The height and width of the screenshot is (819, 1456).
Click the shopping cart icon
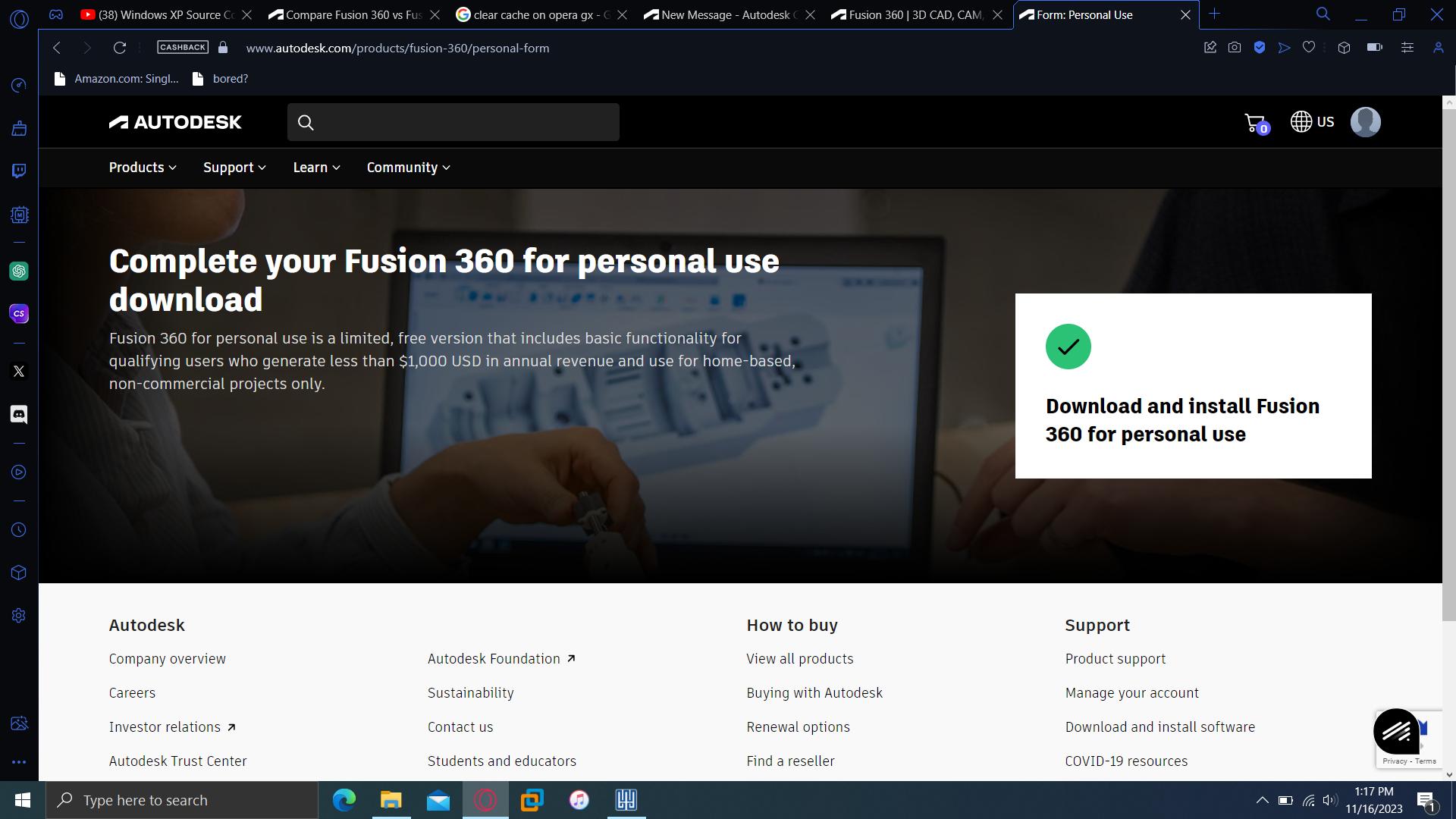click(1256, 123)
